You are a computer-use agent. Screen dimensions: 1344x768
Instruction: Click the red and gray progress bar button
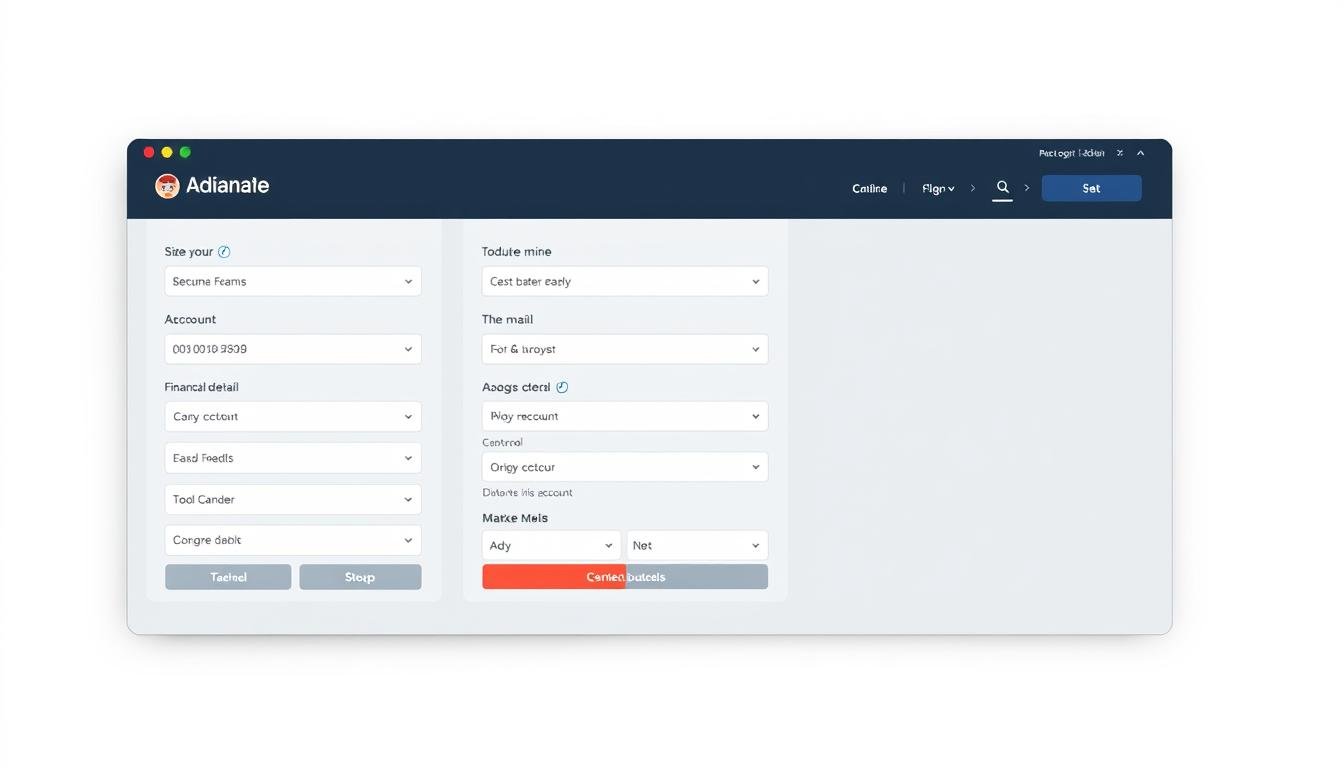point(624,577)
